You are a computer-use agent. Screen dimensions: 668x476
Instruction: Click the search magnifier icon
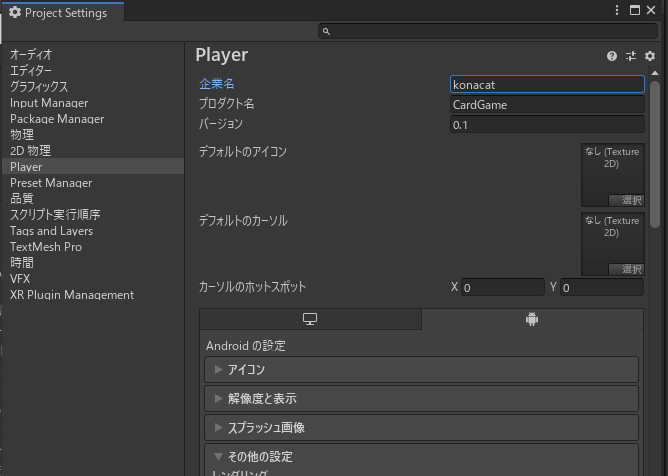point(326,32)
